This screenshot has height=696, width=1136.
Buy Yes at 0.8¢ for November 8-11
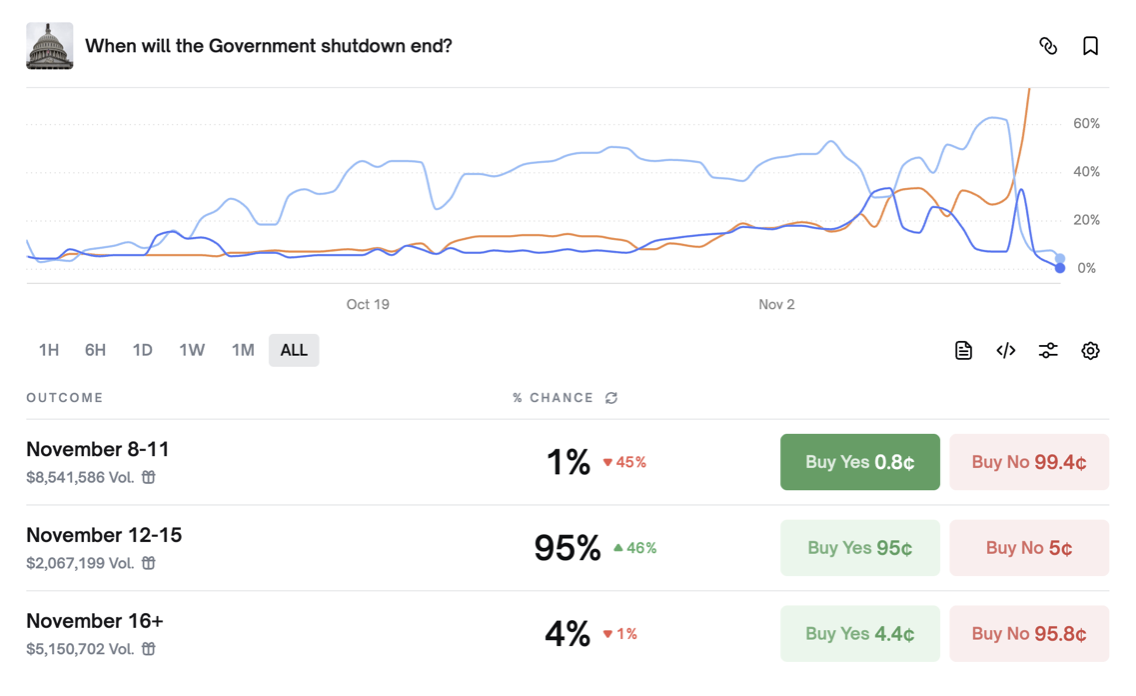(x=860, y=462)
